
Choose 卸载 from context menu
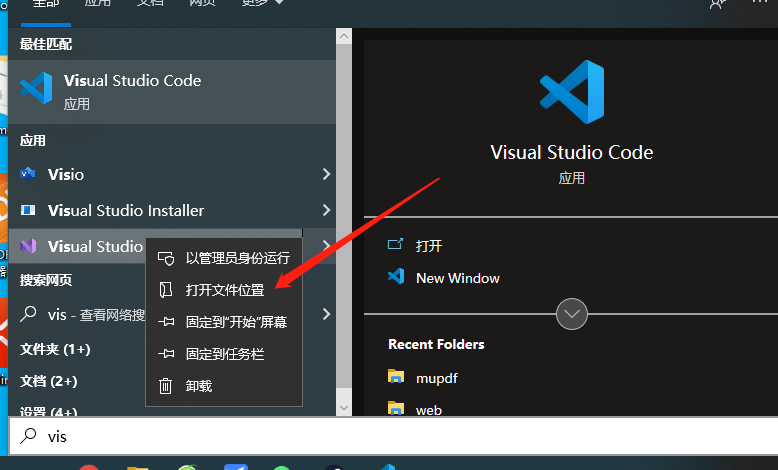(224, 386)
